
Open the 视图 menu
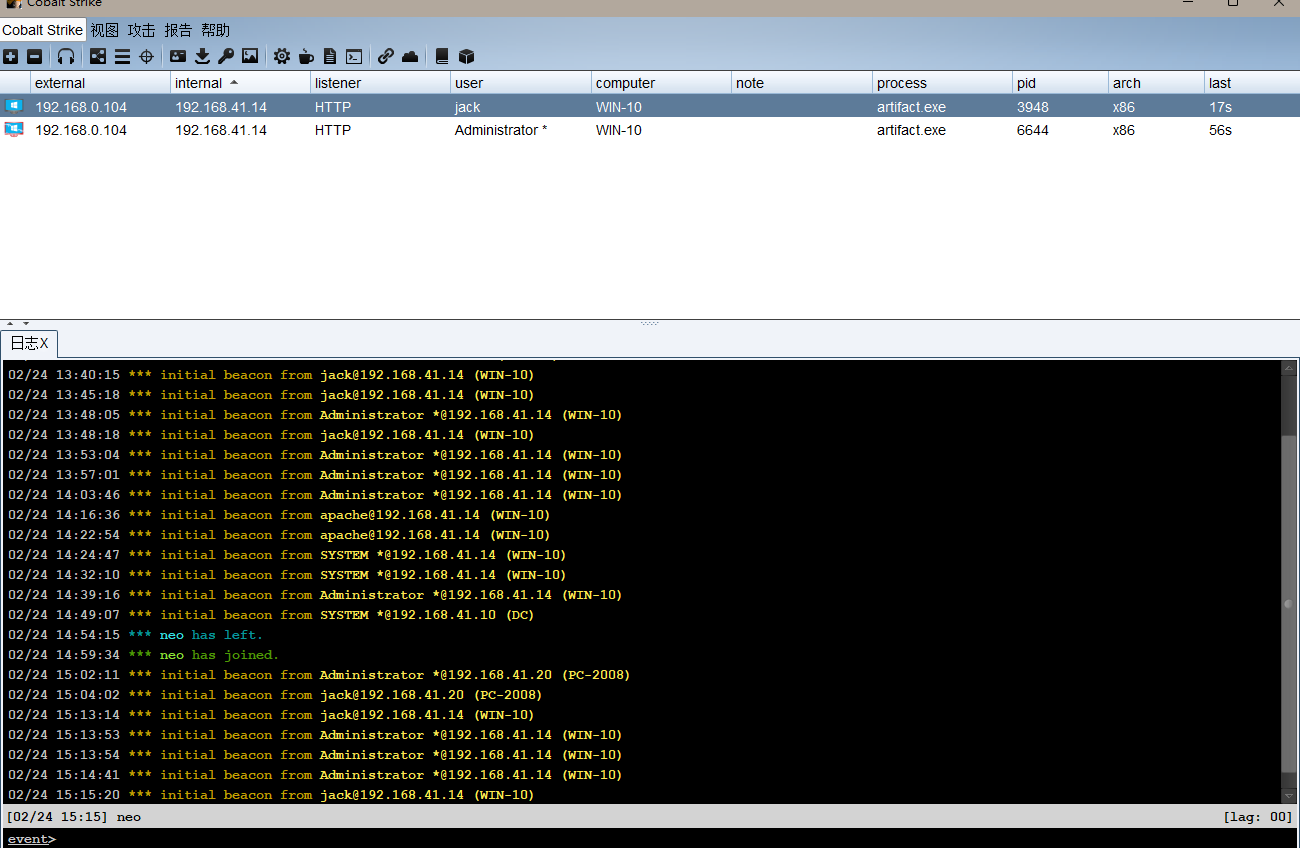(x=104, y=30)
